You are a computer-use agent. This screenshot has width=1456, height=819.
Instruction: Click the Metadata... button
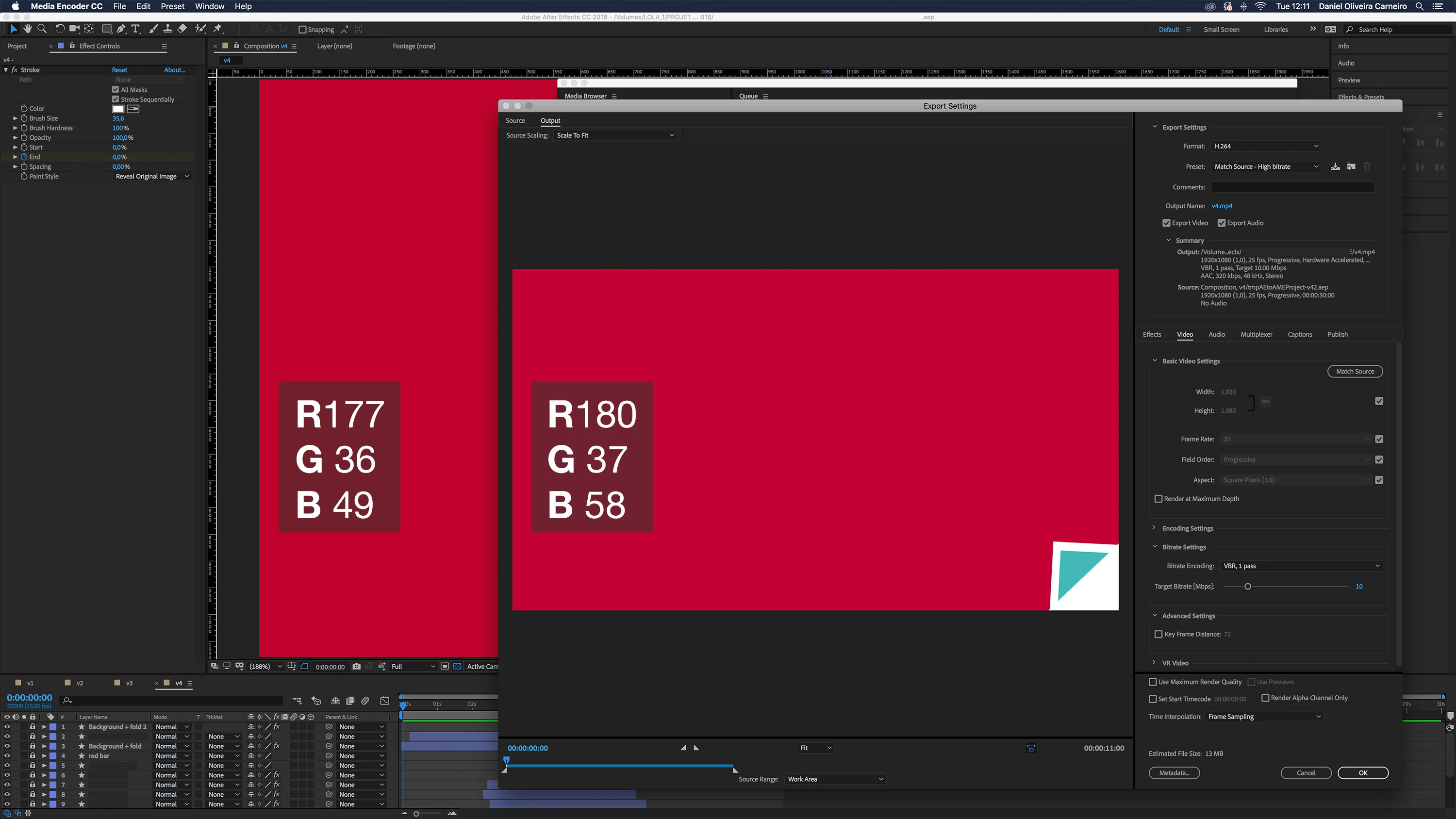1174,773
